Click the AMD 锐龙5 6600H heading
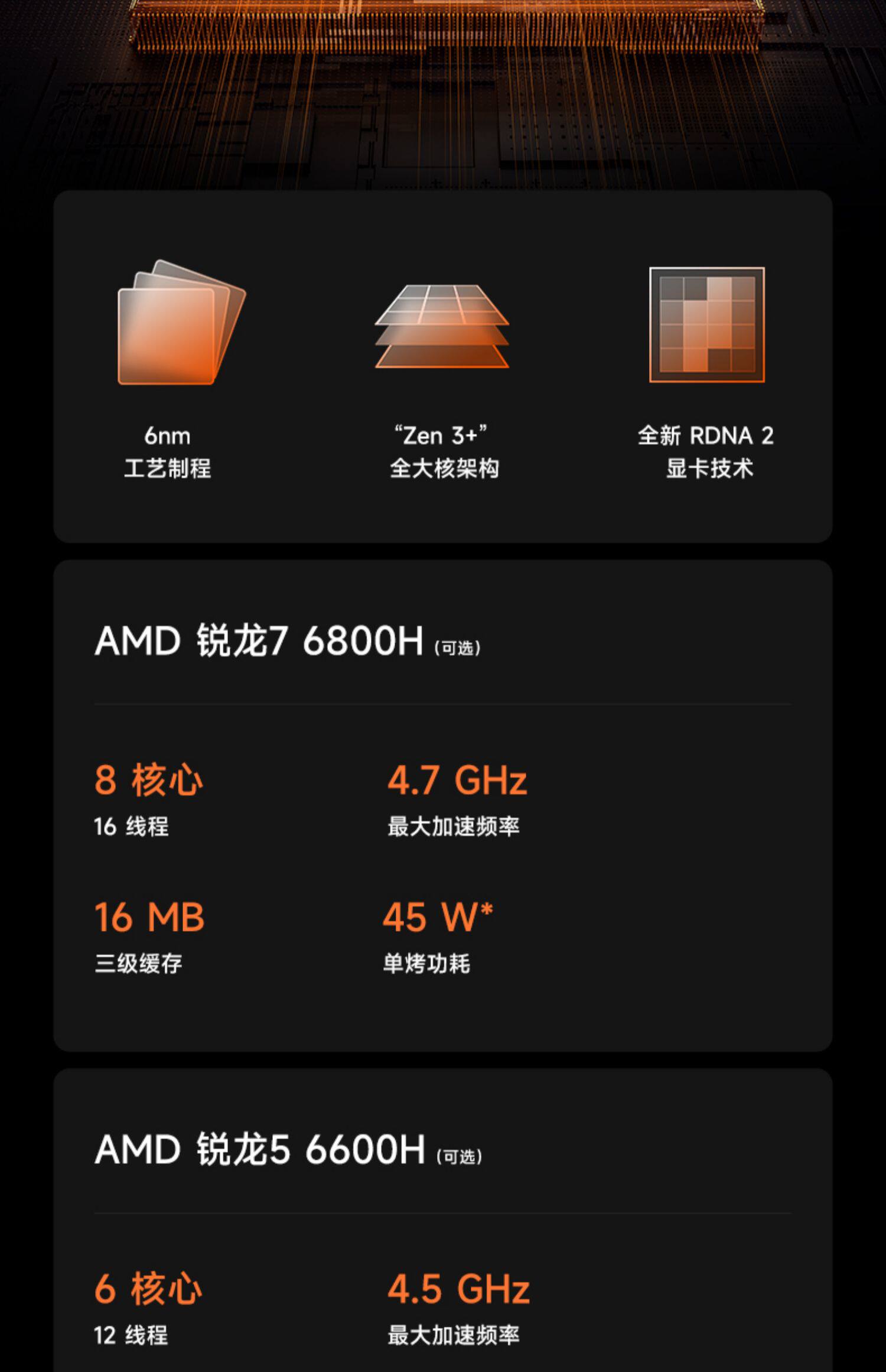Viewport: 886px width, 1372px height. pyautogui.click(x=259, y=1150)
